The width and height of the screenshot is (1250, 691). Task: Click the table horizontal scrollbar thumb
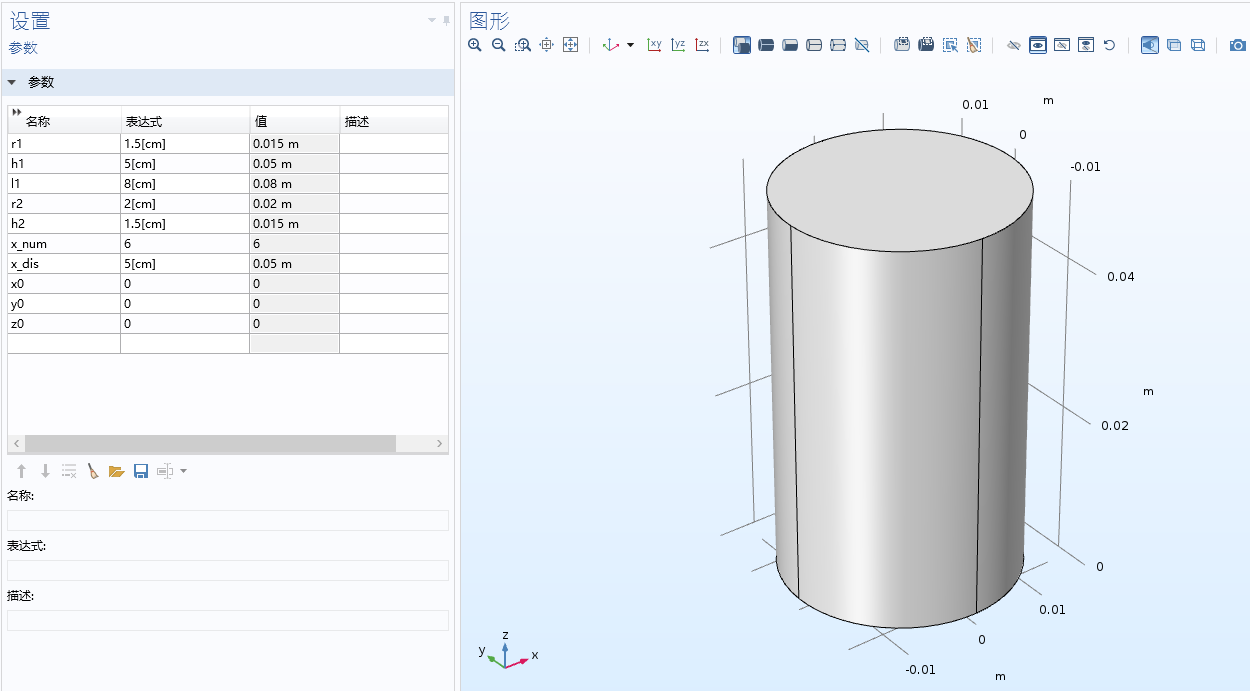point(210,443)
